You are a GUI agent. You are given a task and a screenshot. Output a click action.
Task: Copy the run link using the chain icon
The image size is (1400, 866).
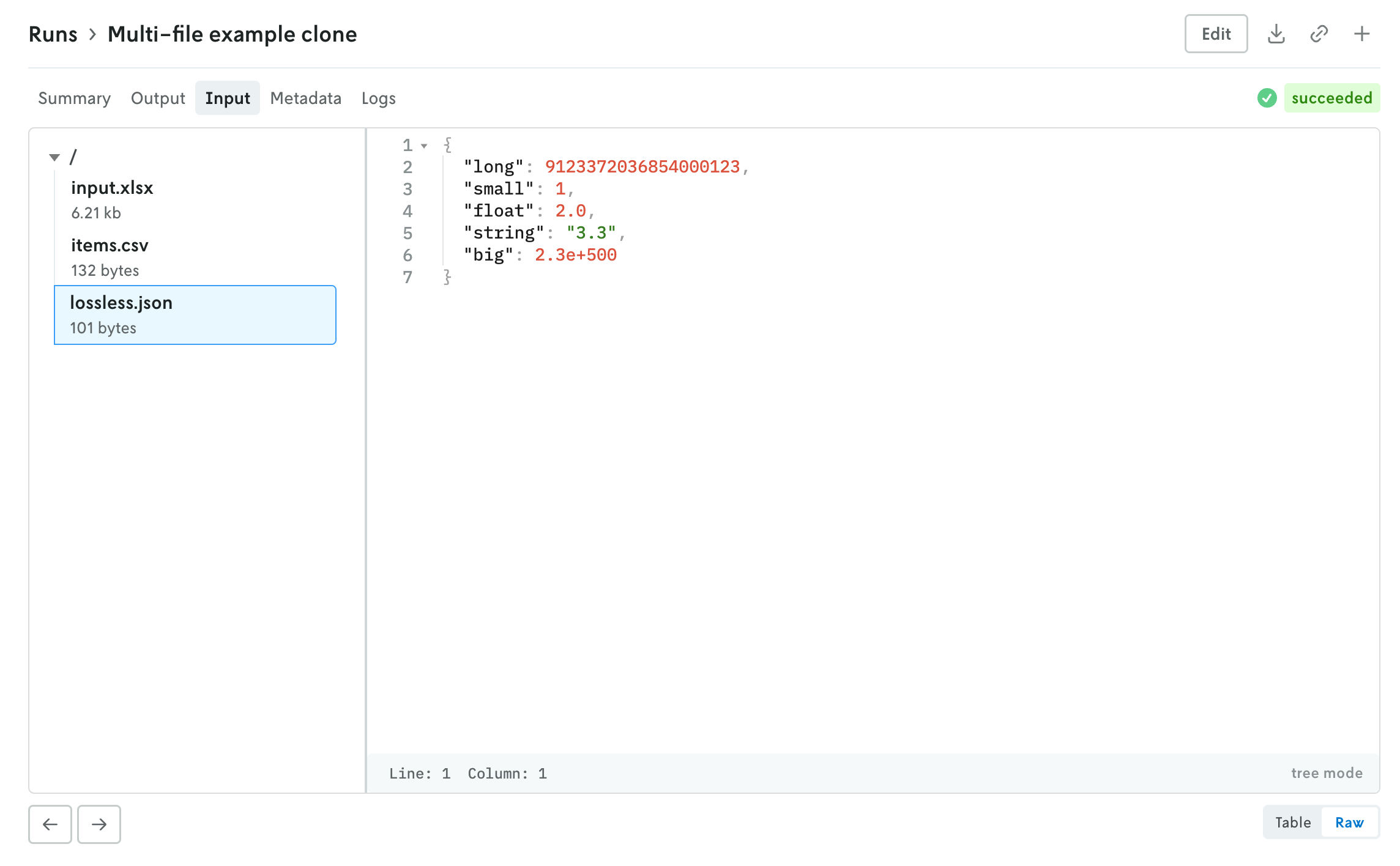click(x=1319, y=34)
